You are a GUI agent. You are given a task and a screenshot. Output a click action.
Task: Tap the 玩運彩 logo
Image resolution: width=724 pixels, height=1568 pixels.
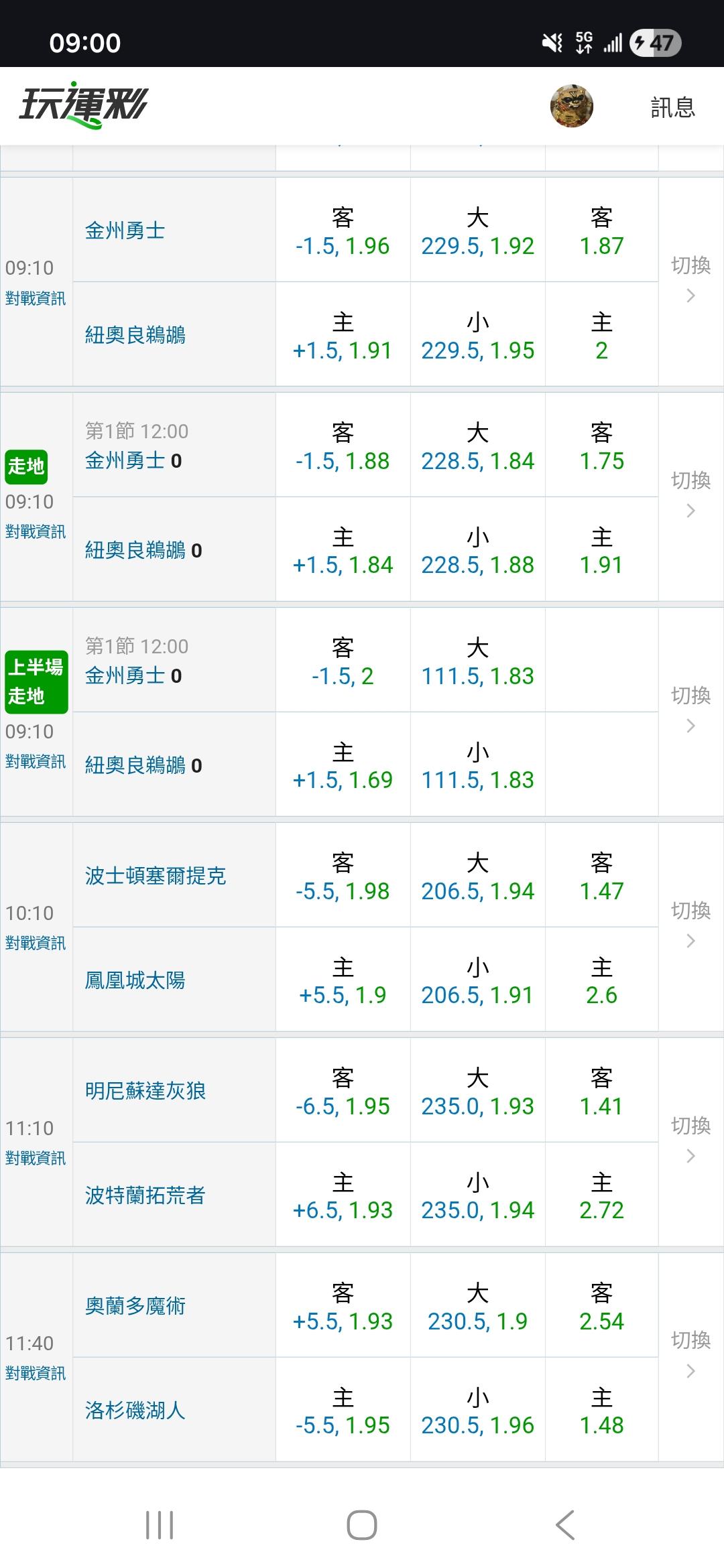tap(83, 106)
